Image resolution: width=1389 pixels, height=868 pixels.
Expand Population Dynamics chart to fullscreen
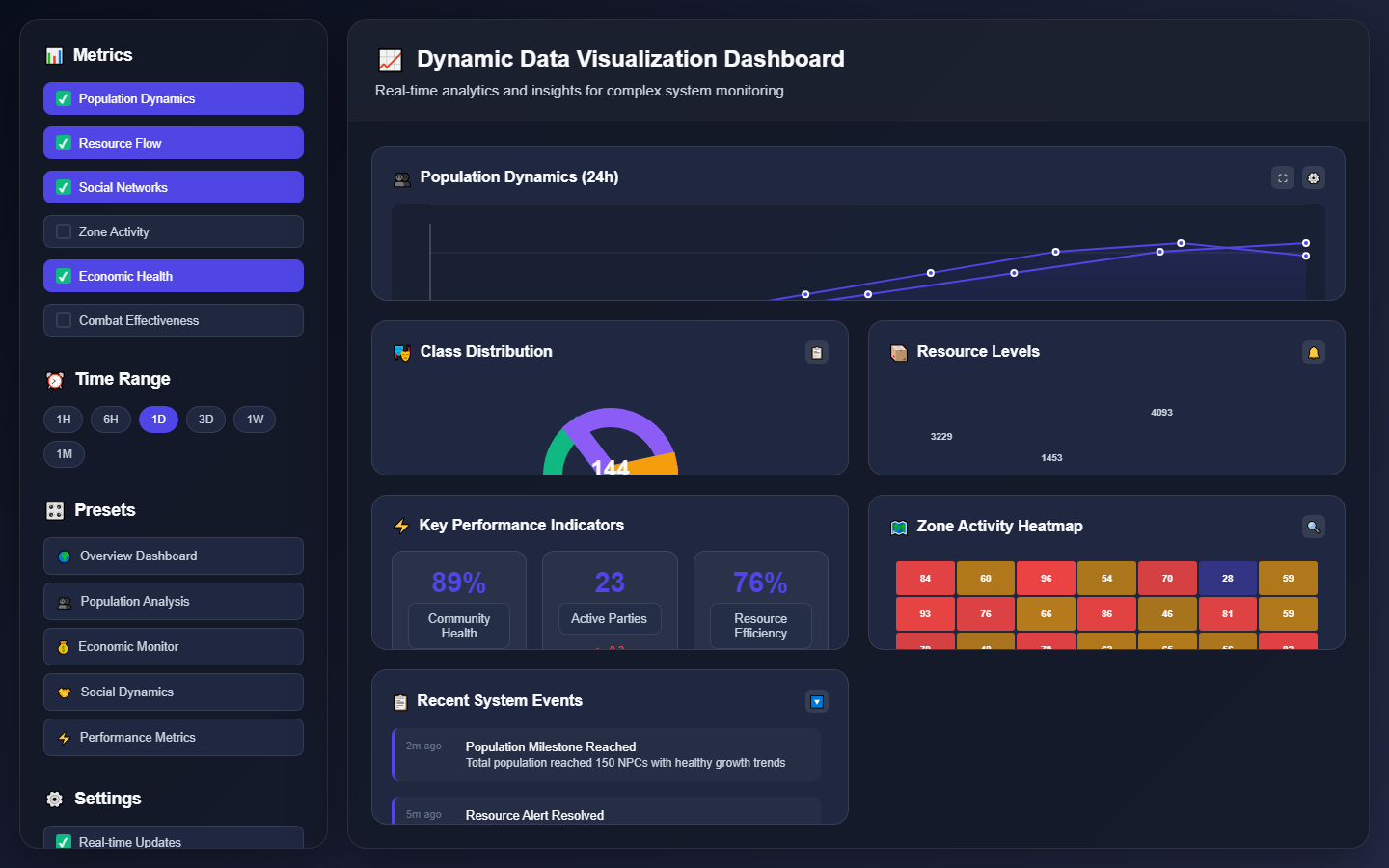(x=1283, y=177)
